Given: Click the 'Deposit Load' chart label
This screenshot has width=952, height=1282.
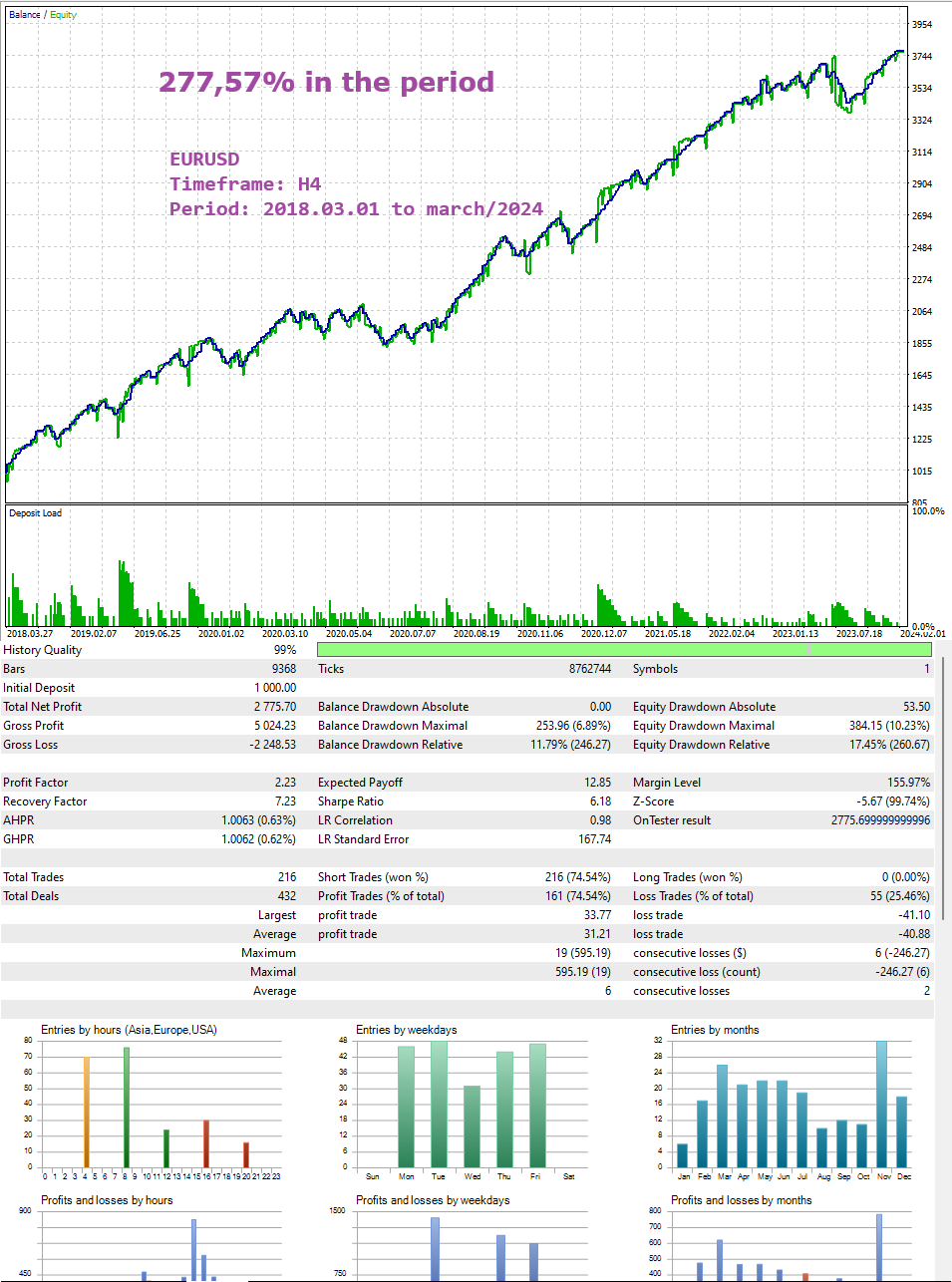Looking at the screenshot, I should pos(35,513).
